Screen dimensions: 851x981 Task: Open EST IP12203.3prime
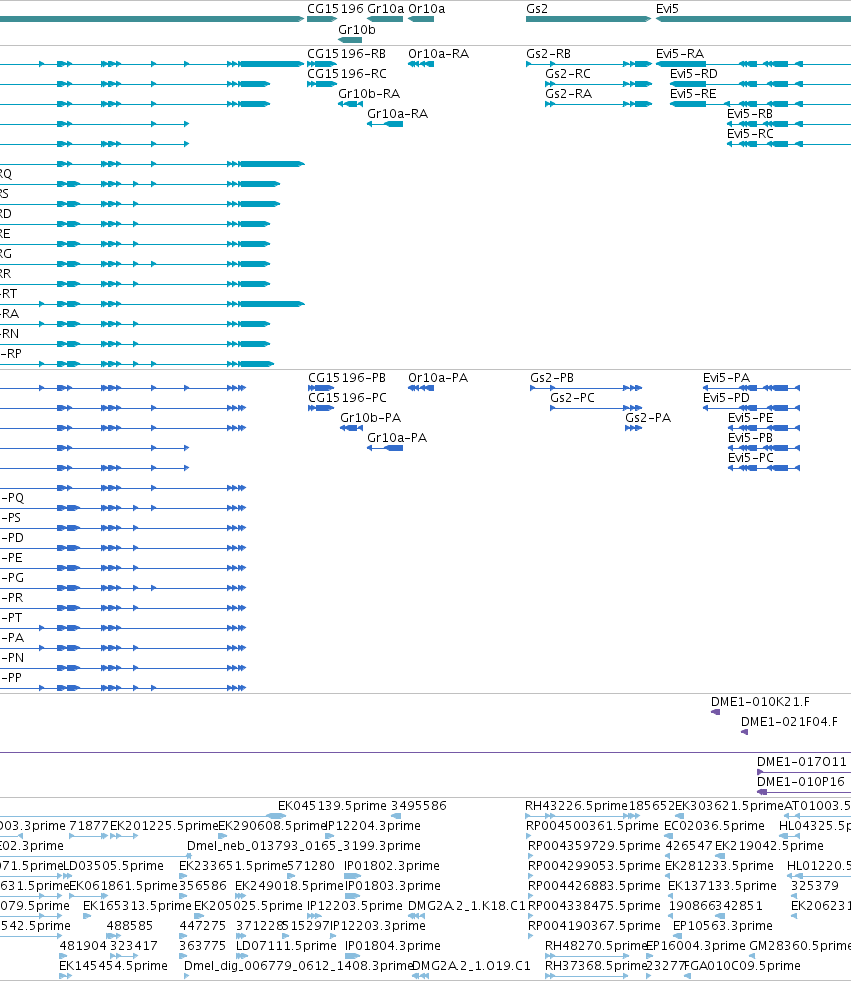click(x=378, y=926)
